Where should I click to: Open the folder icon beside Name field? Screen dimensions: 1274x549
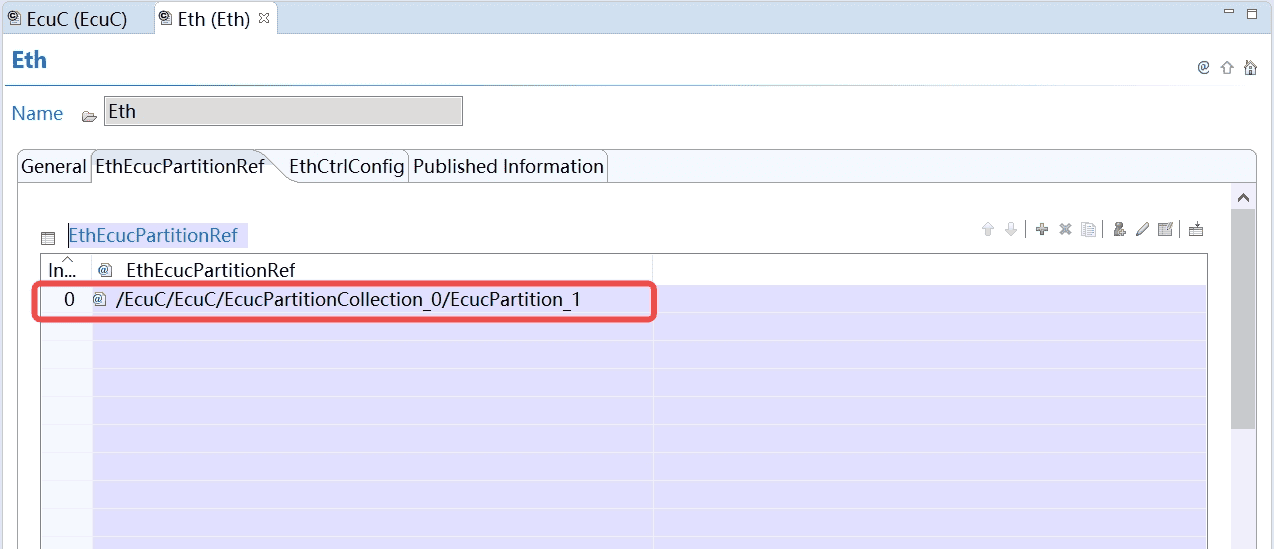point(89,115)
